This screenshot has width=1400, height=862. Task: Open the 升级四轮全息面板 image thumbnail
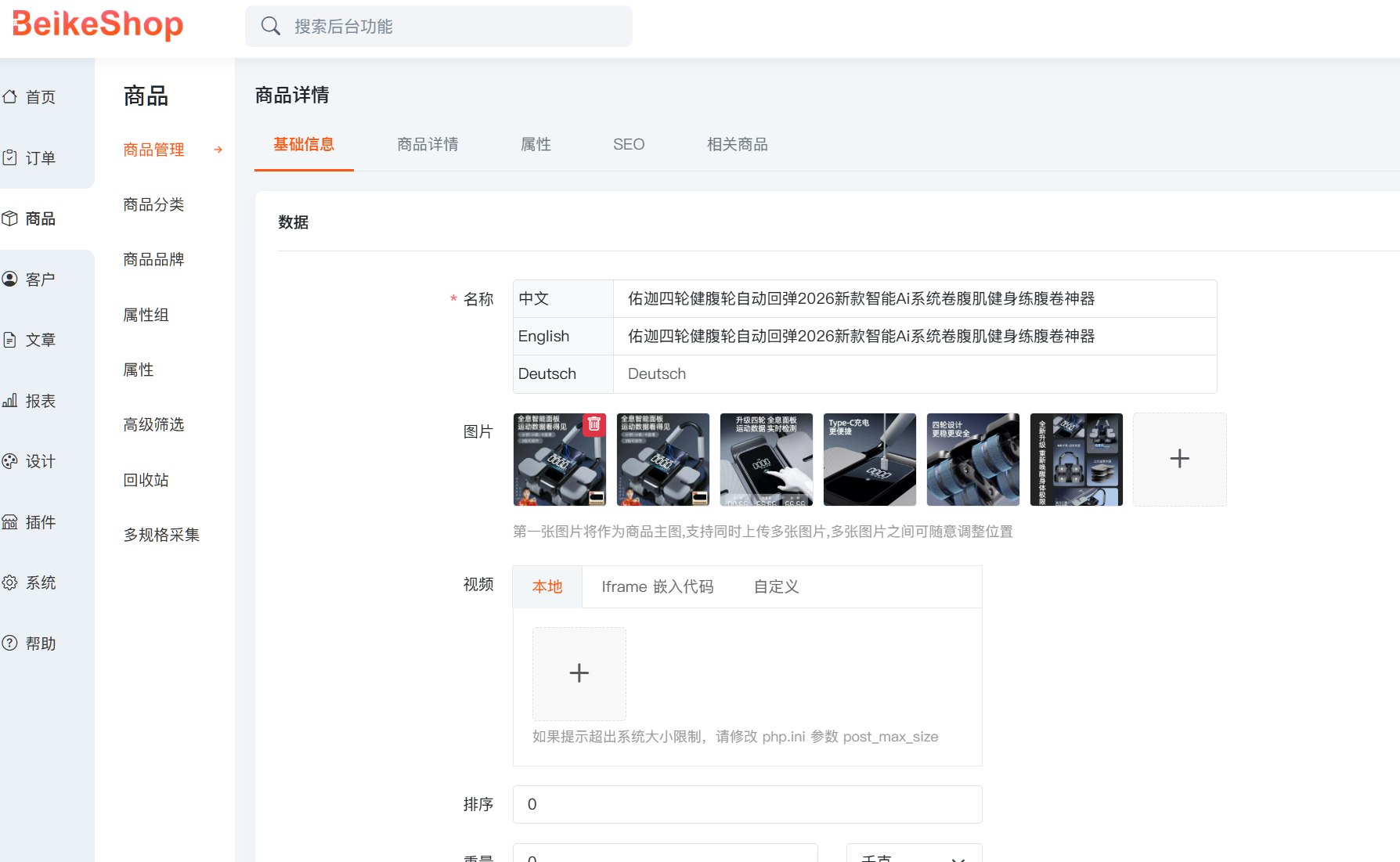(767, 460)
